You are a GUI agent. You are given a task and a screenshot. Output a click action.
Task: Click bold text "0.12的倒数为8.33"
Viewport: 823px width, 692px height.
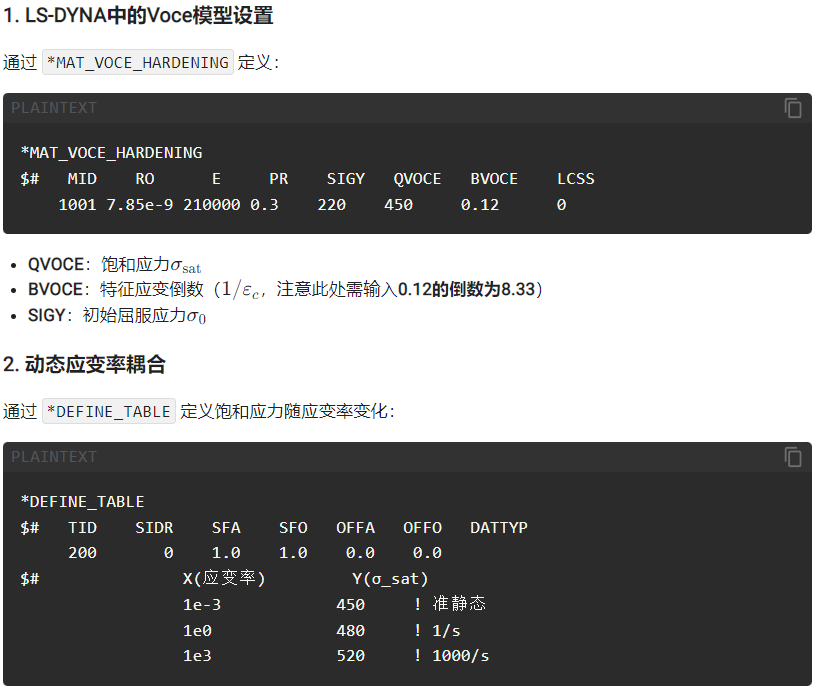tap(466, 290)
